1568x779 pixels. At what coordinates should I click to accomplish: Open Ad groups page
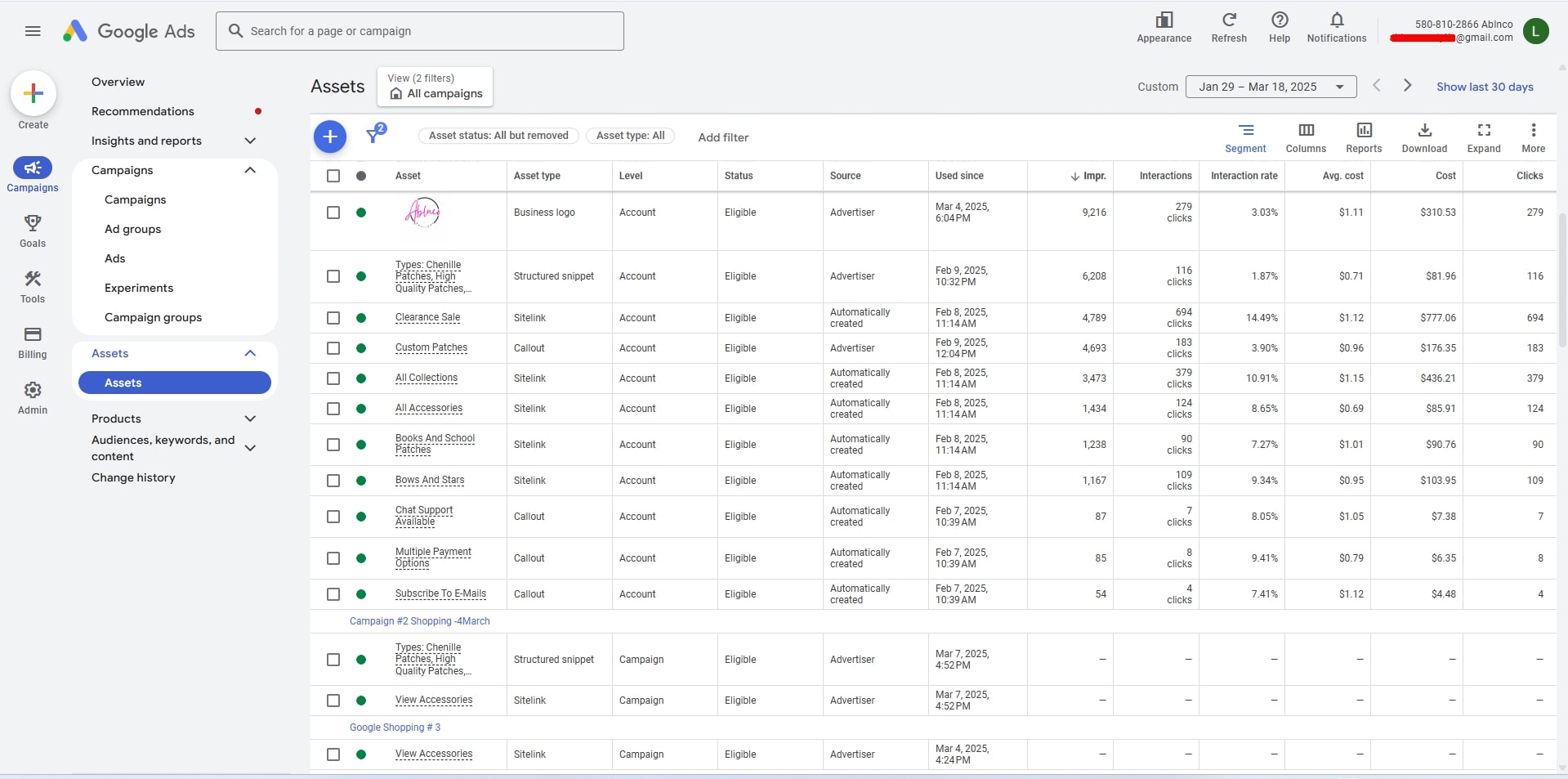click(x=132, y=229)
